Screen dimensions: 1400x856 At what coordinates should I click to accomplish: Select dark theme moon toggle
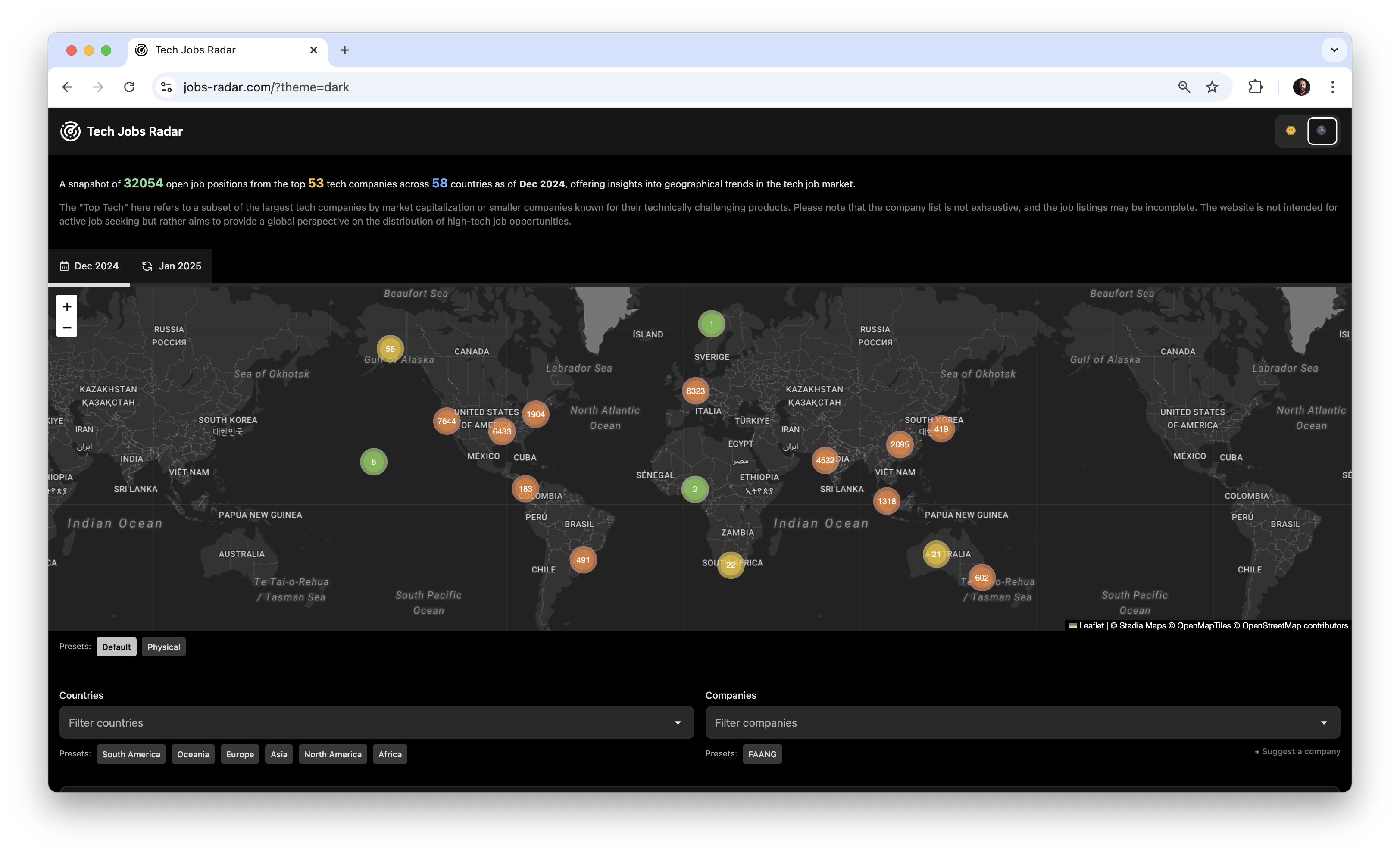click(1322, 131)
